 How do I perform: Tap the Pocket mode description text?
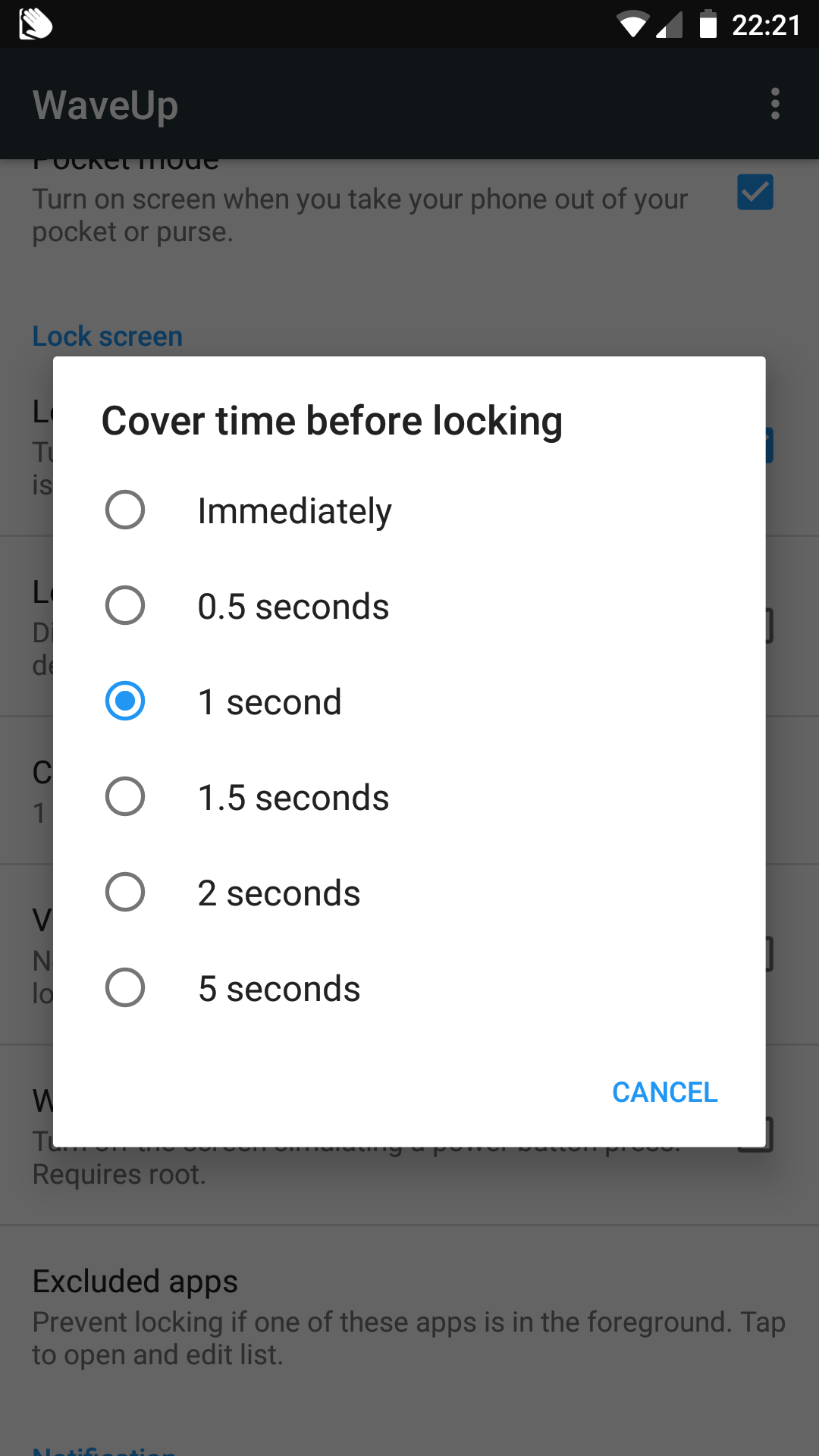coord(359,215)
